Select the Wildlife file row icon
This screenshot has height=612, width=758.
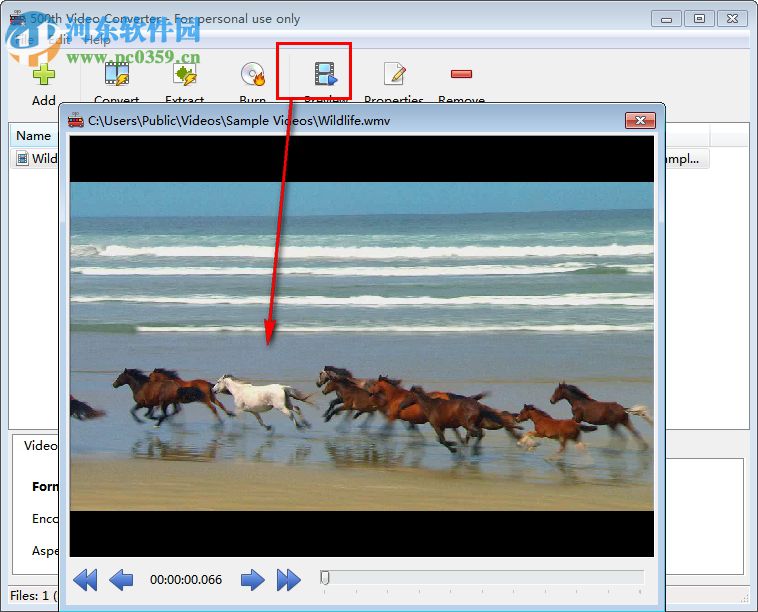pyautogui.click(x=22, y=158)
